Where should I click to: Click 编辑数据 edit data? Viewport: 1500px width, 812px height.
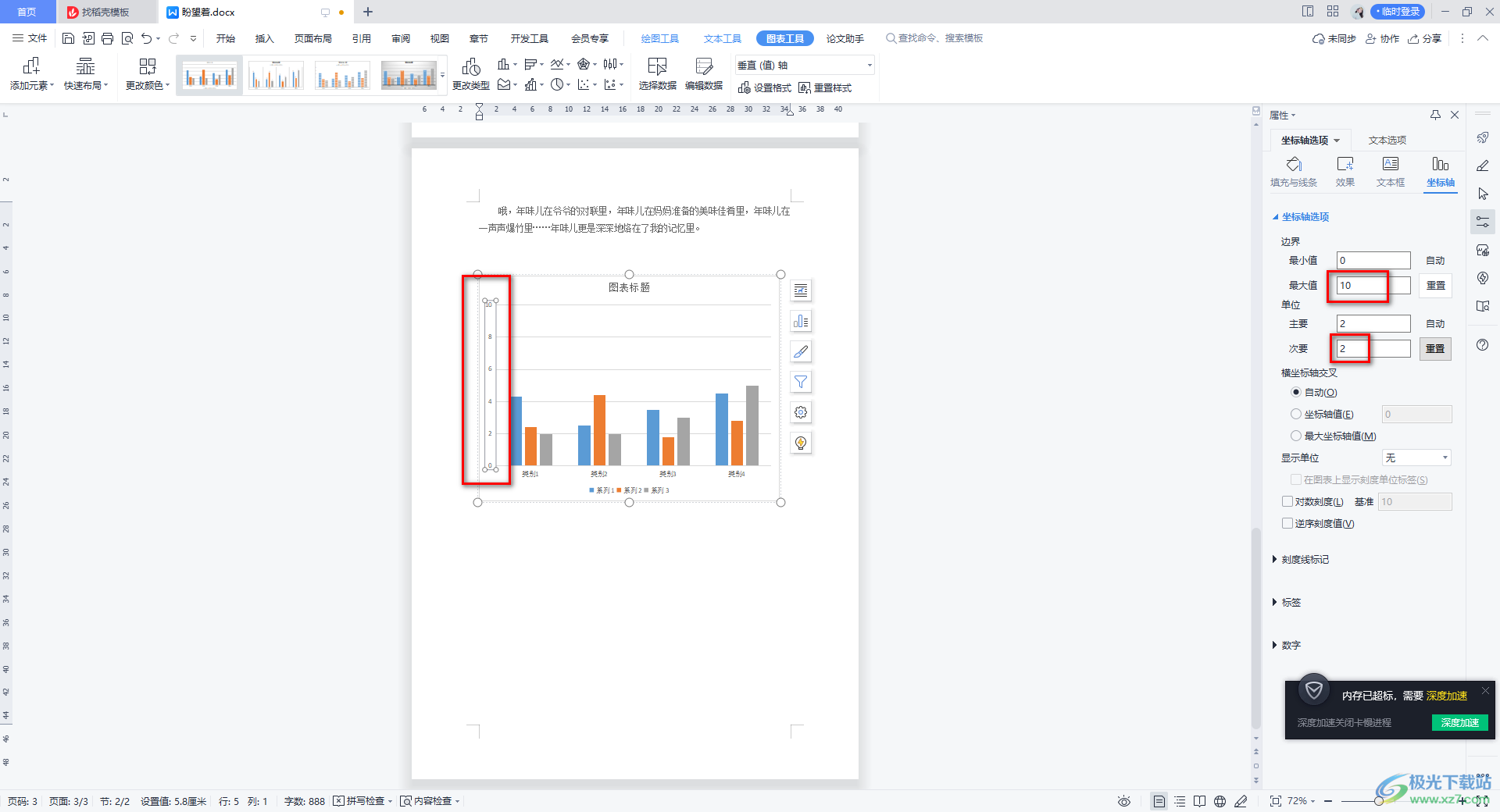[x=704, y=74]
